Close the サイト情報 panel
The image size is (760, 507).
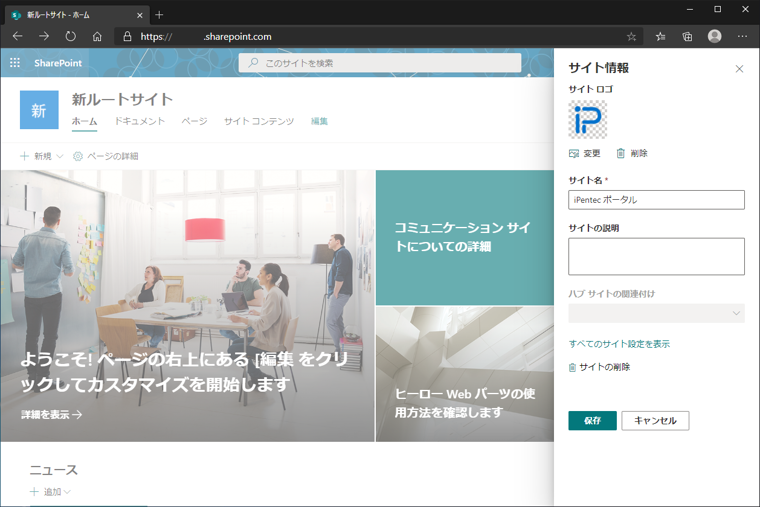point(739,69)
